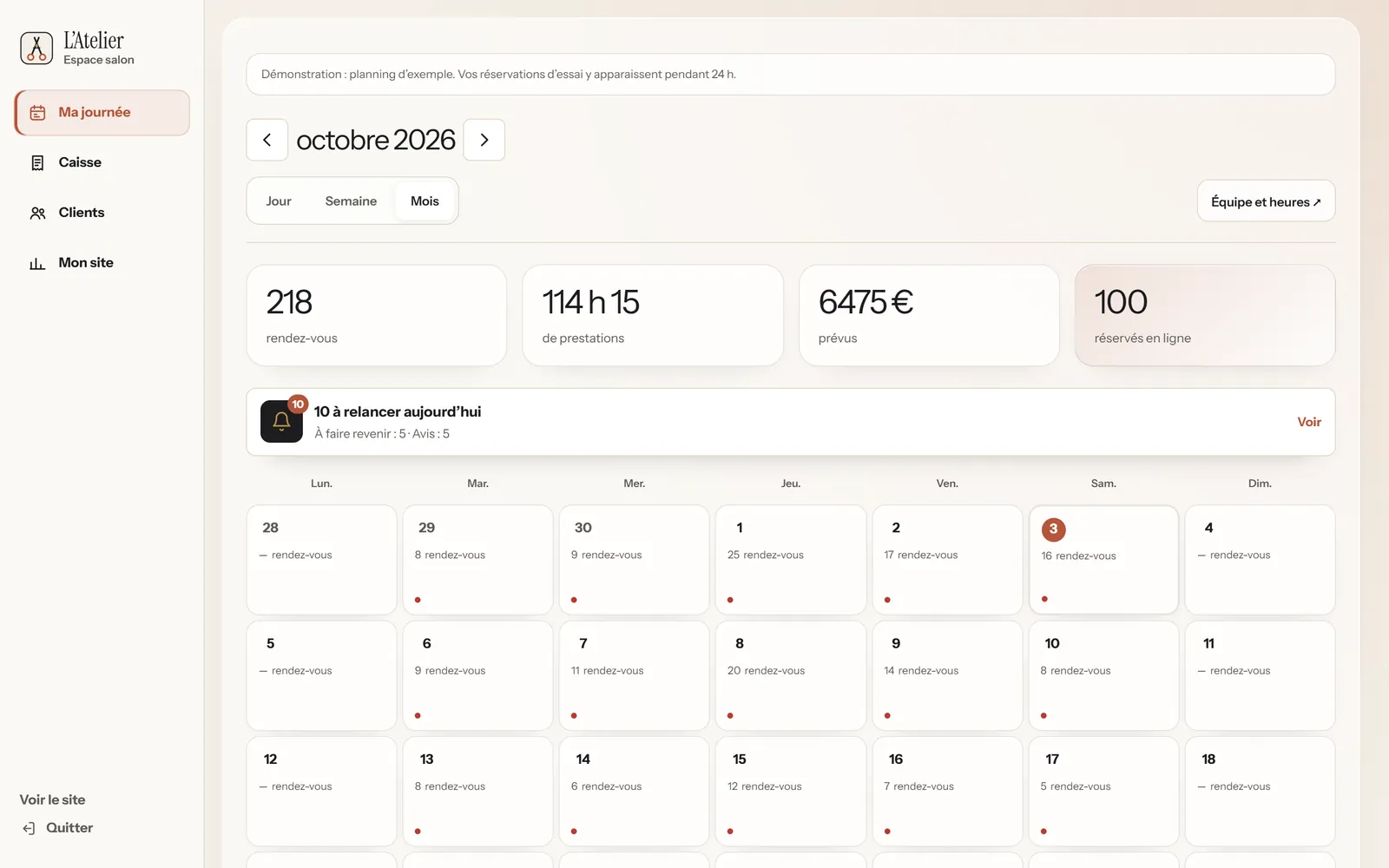Click the octobre 2026 month title
This screenshot has height=868, width=1389.
click(x=376, y=140)
